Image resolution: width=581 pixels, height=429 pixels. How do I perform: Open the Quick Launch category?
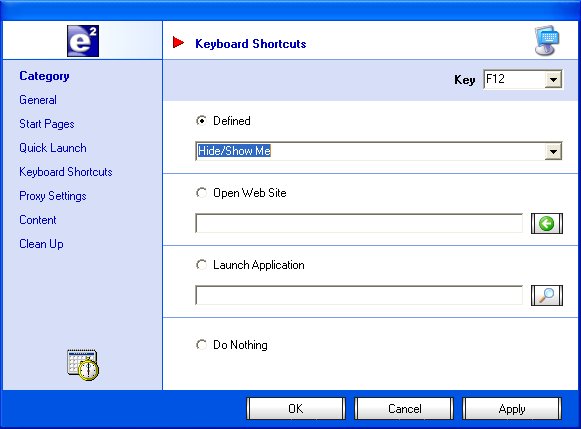[x=53, y=148]
